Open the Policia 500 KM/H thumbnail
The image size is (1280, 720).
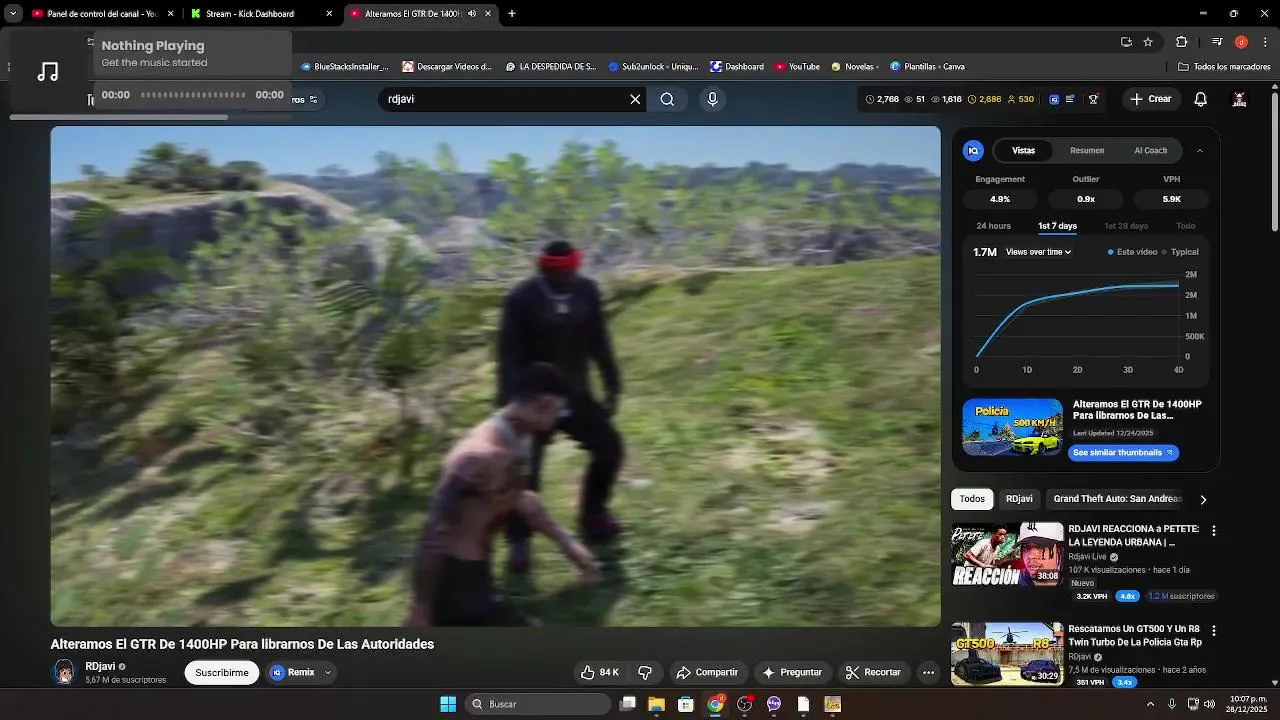coord(1012,427)
